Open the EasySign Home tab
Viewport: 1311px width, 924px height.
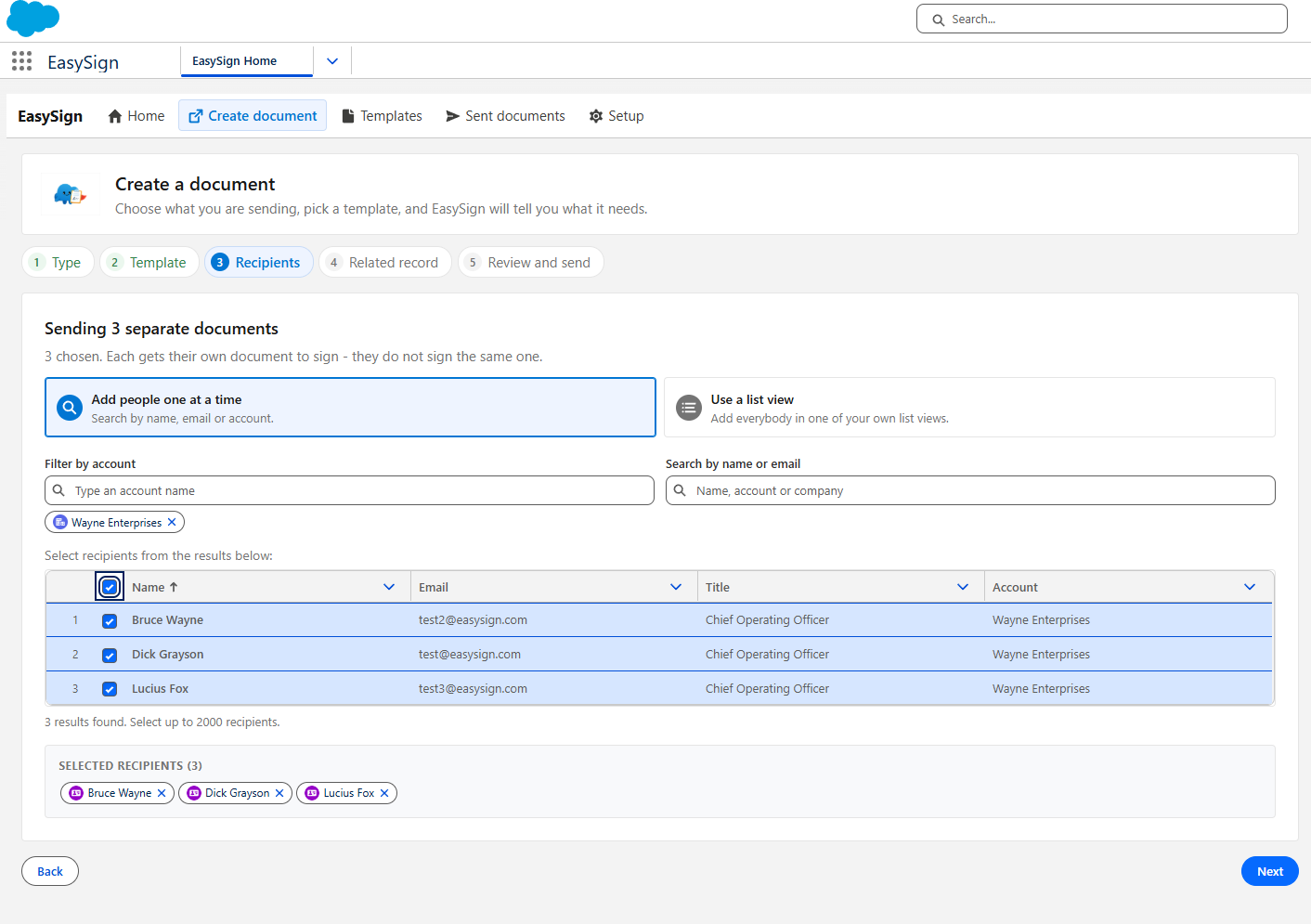coord(246,61)
